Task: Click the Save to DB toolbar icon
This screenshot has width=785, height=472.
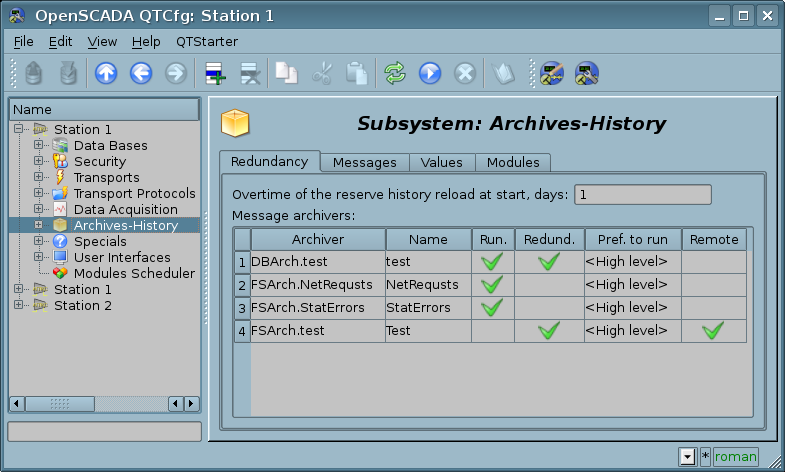Action: click(67, 73)
